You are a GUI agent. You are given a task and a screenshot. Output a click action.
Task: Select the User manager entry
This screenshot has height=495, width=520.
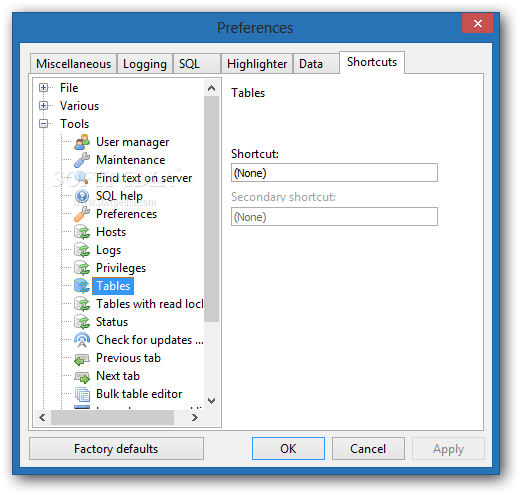[x=133, y=142]
